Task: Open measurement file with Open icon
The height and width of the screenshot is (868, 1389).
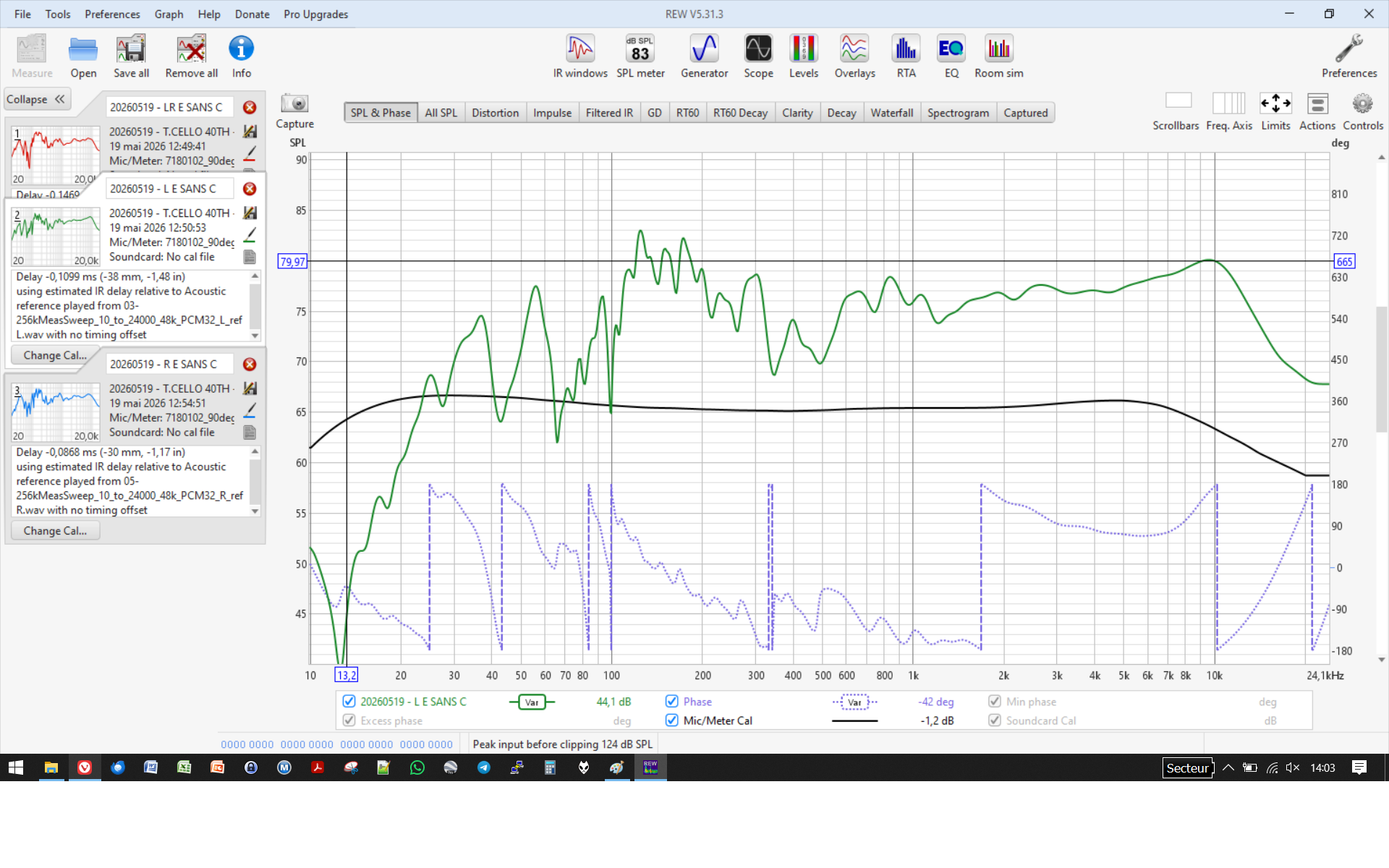Action: click(x=83, y=56)
